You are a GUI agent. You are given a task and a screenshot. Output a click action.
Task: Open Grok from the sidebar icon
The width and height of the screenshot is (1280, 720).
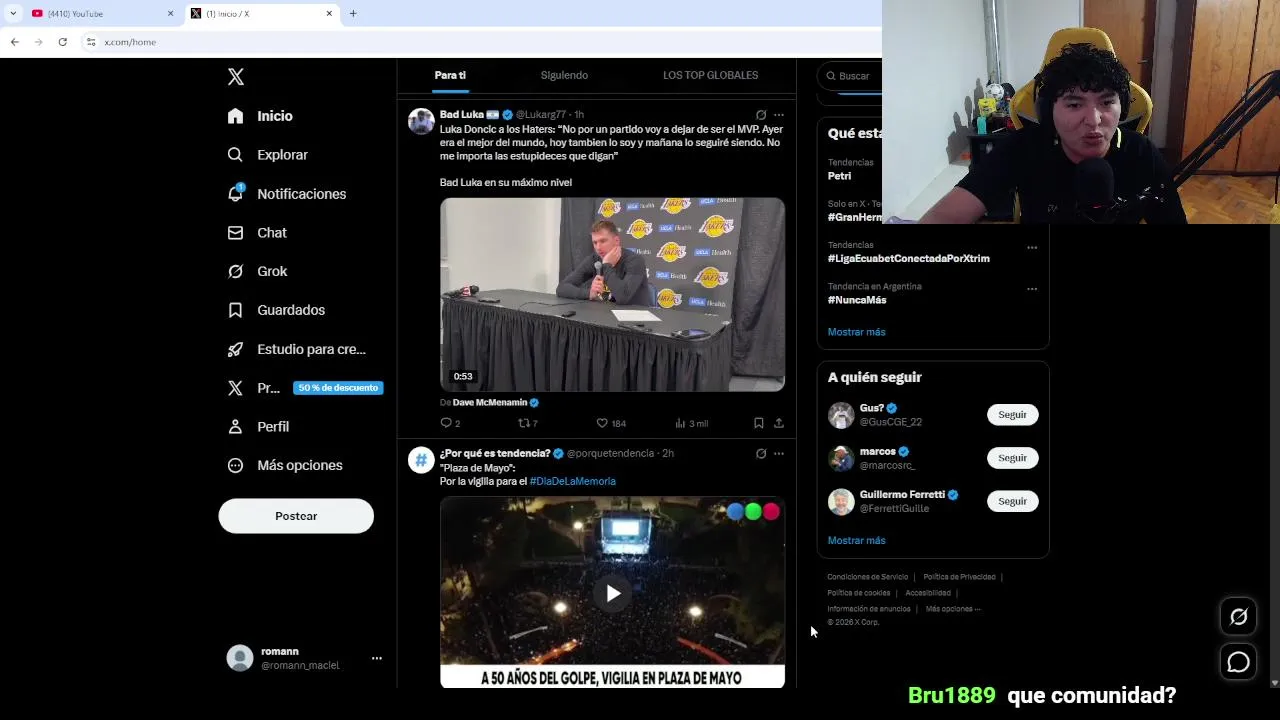tap(235, 271)
